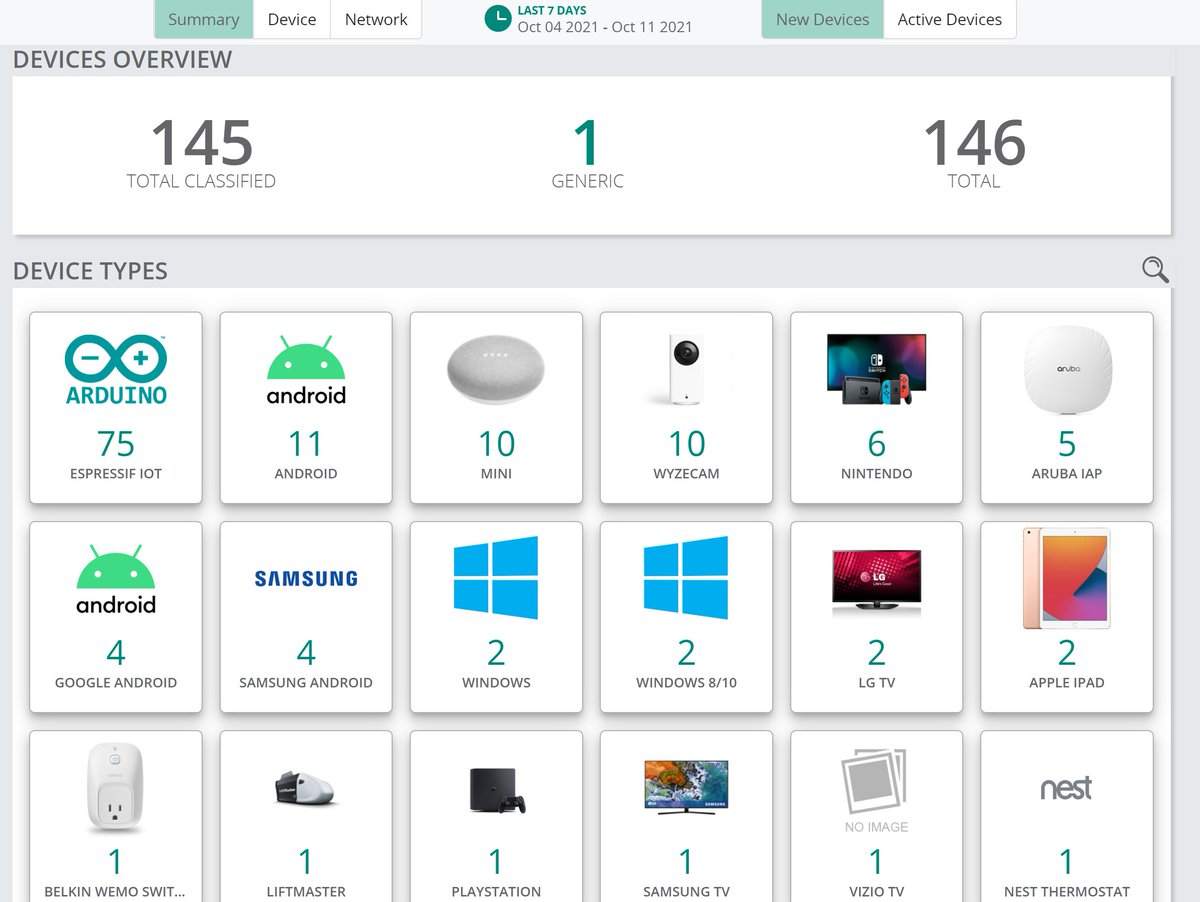Click the DEVICES OVERVIEW heading
Screen dimensions: 1200x902
click(x=122, y=59)
